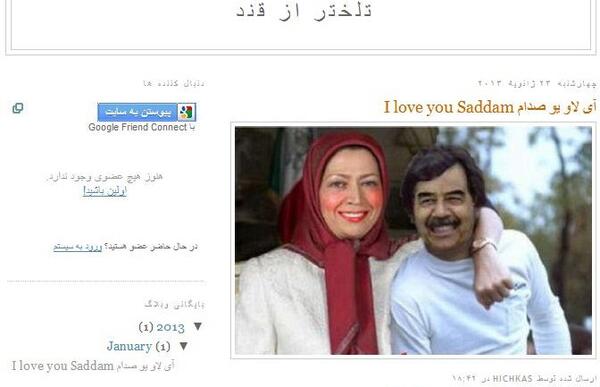Open the 2013 archive link

click(x=170, y=327)
